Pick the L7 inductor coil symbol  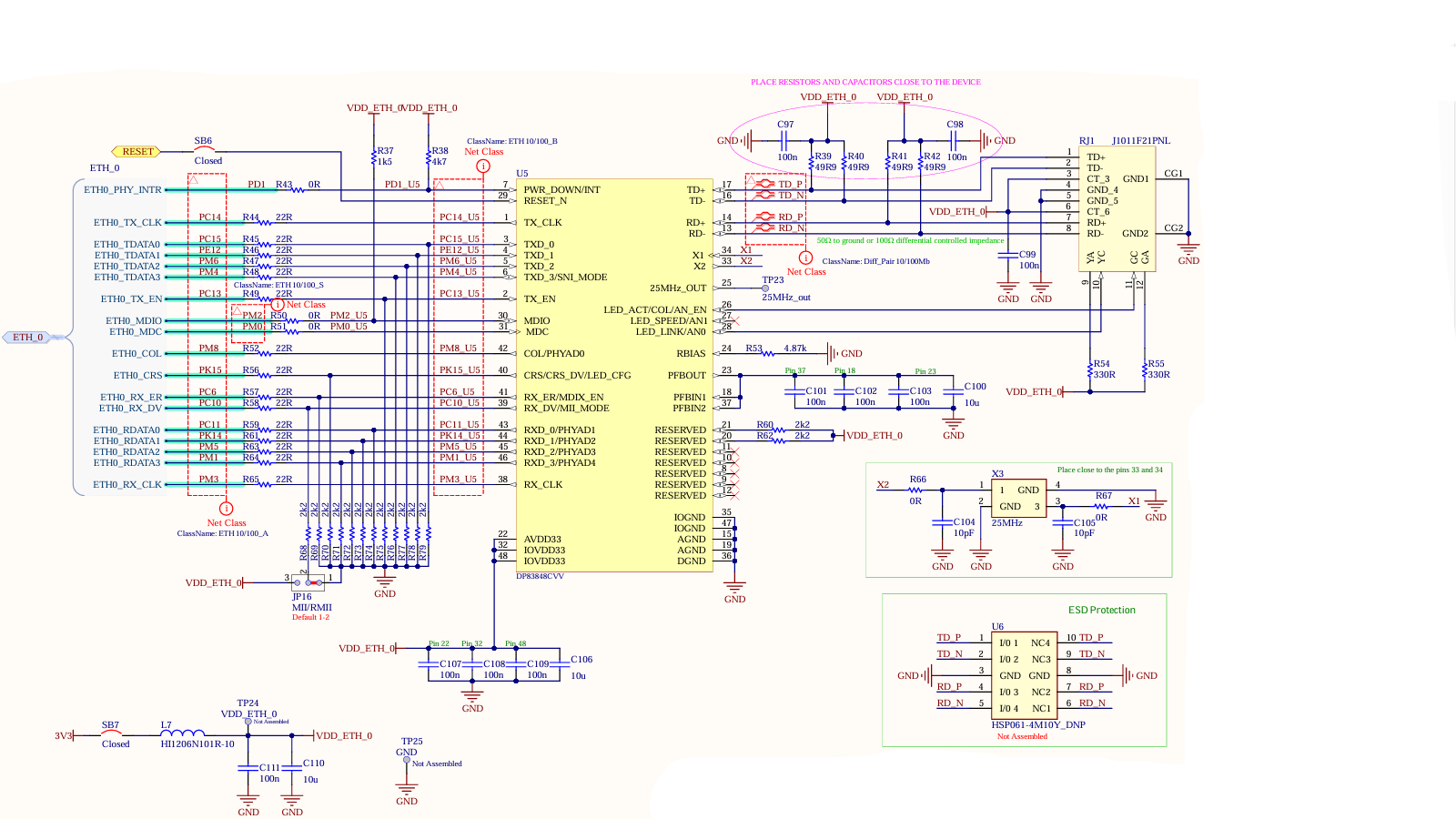[183, 733]
